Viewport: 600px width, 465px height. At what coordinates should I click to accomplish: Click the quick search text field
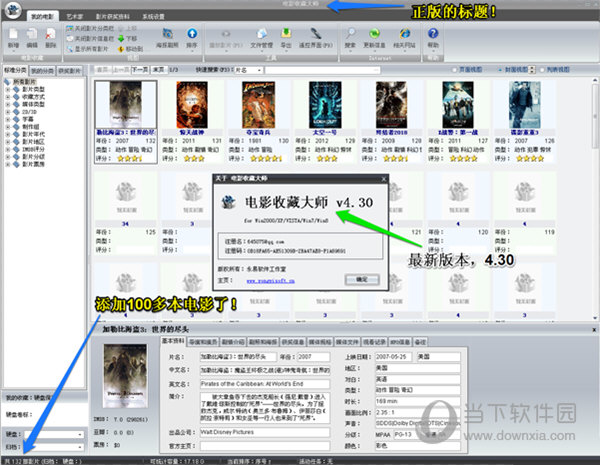[323, 70]
